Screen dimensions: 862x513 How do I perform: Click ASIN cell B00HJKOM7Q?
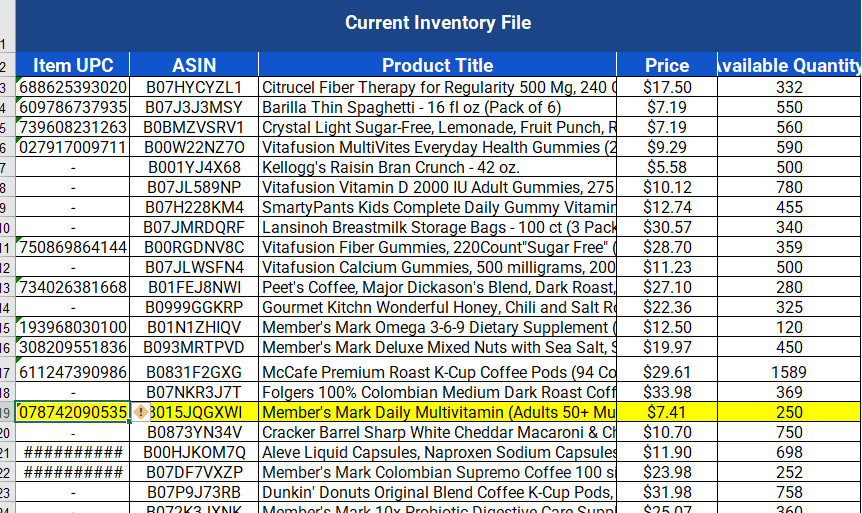click(194, 452)
